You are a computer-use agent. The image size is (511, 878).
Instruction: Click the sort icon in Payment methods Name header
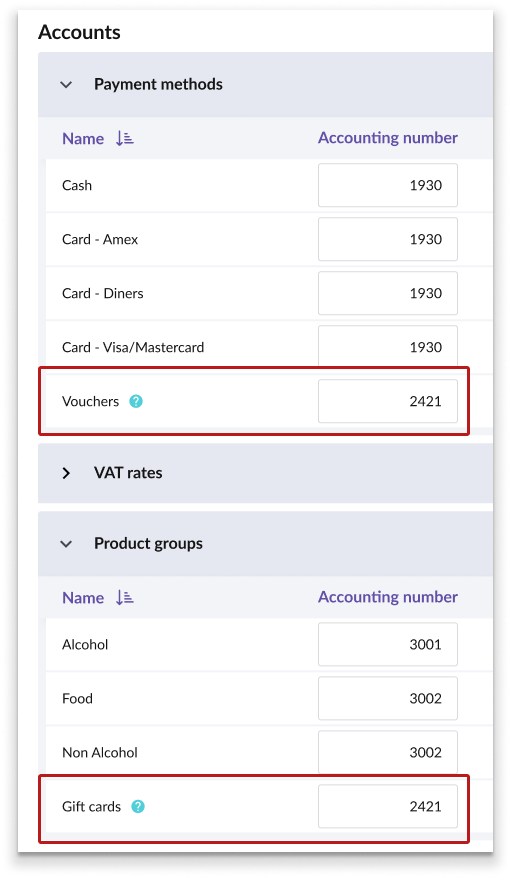[x=124, y=138]
